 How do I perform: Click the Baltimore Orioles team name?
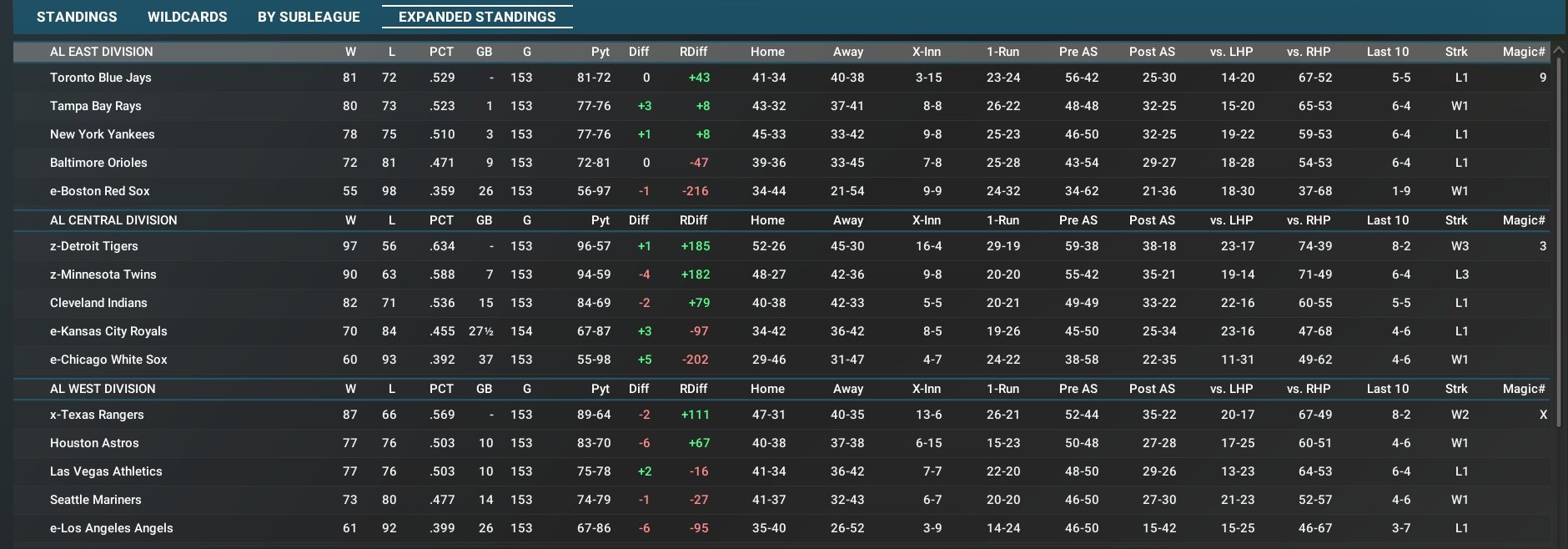(x=98, y=163)
